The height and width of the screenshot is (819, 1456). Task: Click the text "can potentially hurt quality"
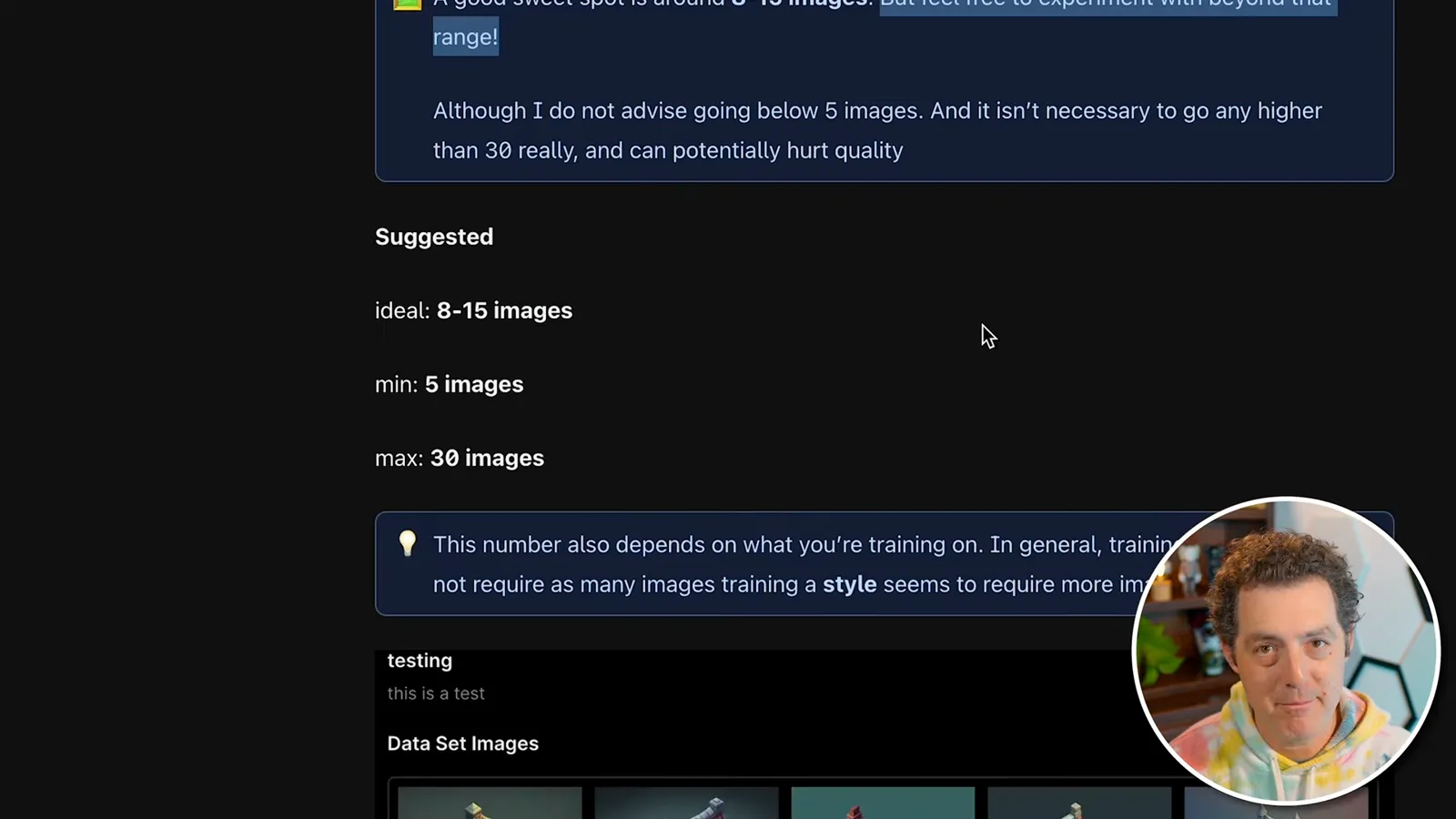click(x=766, y=150)
